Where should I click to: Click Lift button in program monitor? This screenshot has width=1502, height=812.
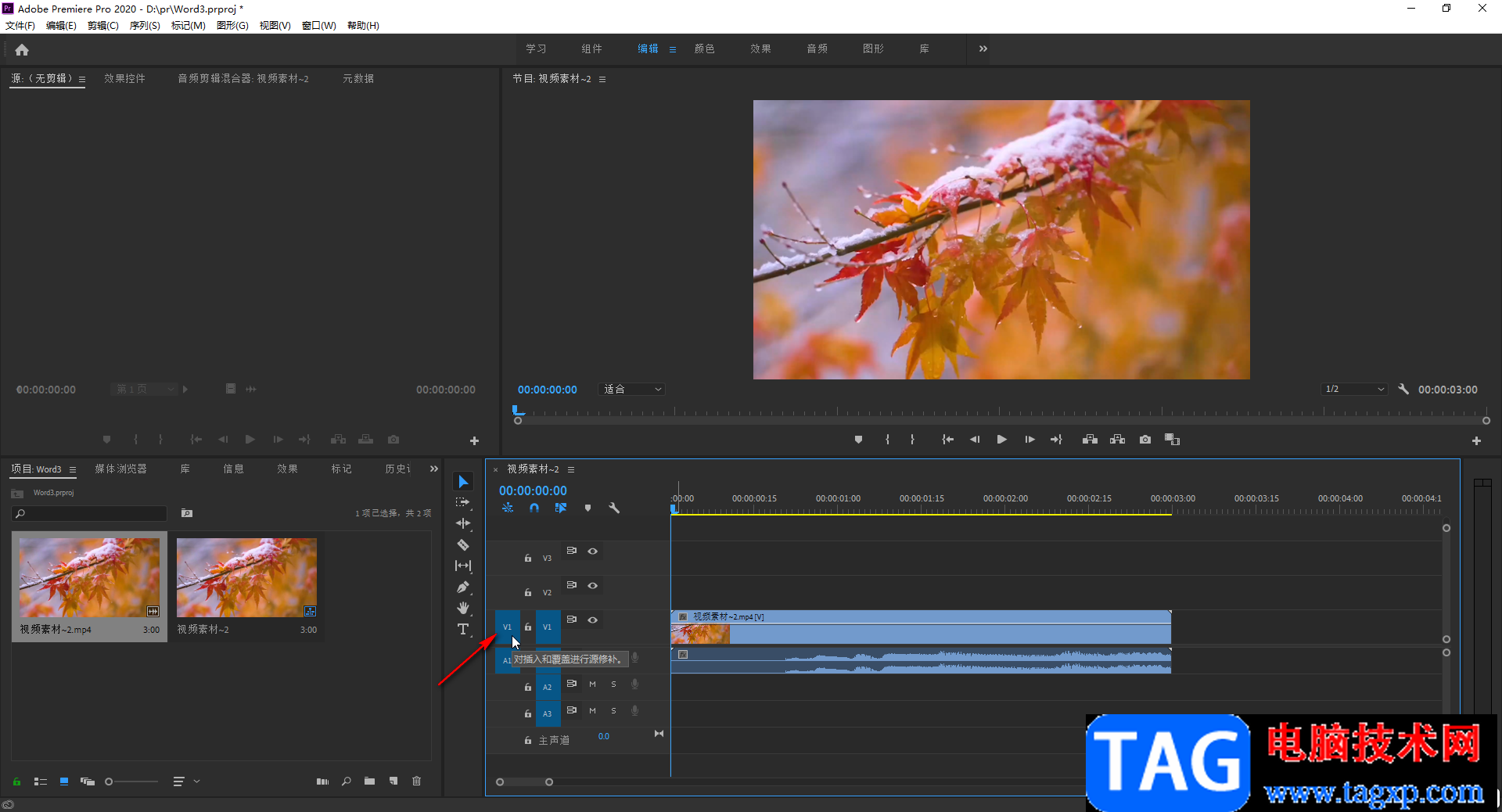1090,440
